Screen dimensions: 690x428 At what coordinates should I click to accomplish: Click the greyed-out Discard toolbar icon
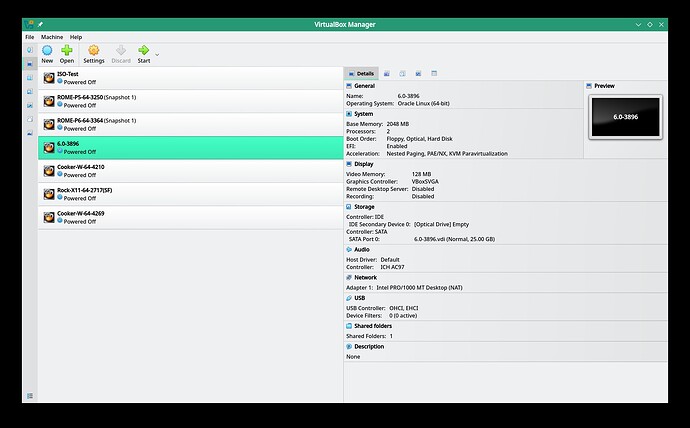point(120,51)
